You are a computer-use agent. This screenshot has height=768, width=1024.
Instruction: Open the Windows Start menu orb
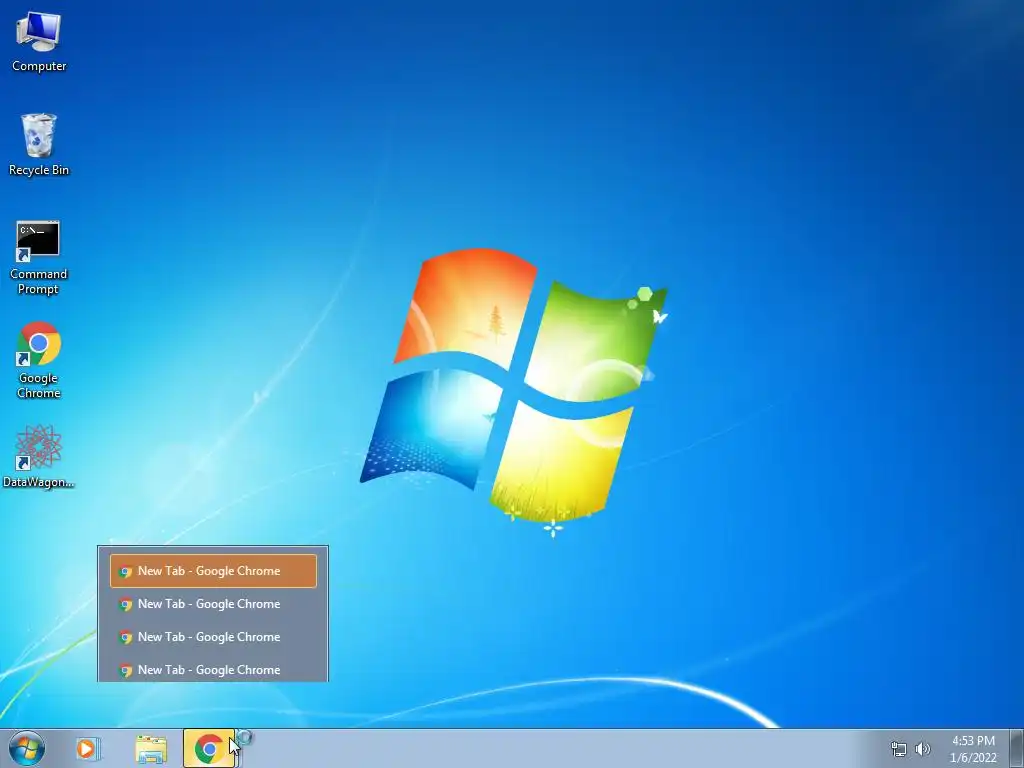27,748
